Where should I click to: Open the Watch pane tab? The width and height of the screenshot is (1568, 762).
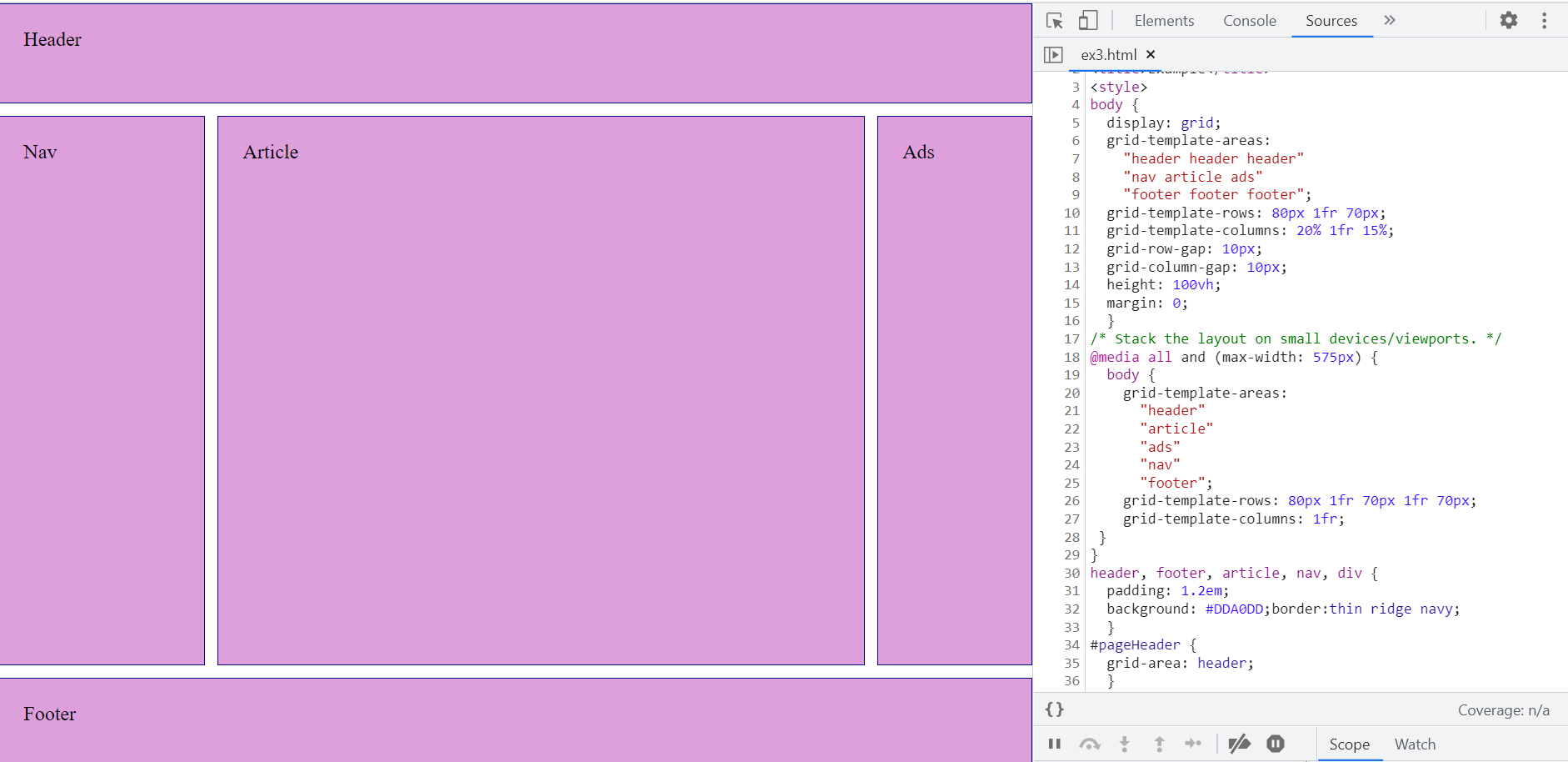click(1415, 744)
